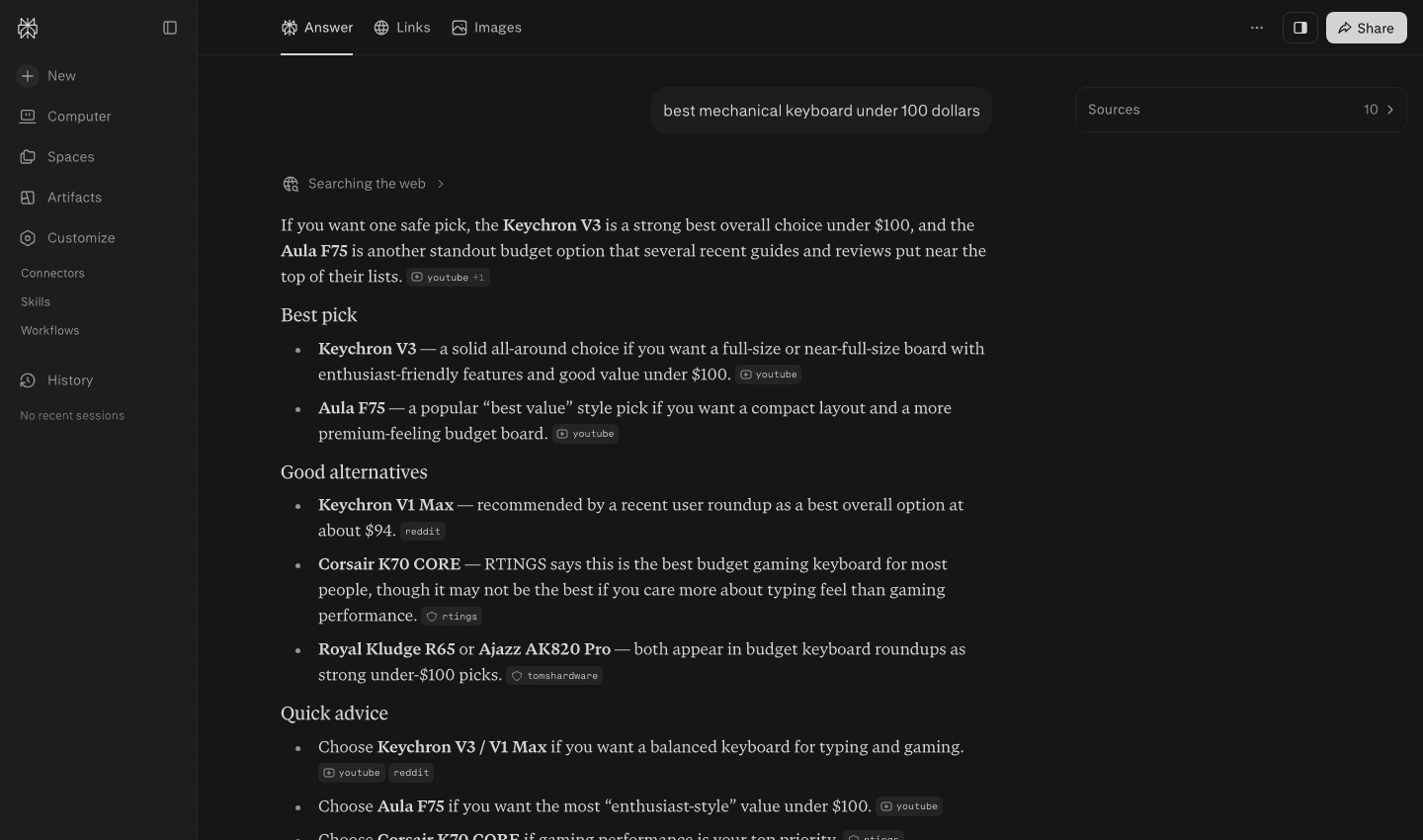Collapse the left sidebar panel
The height and width of the screenshot is (840, 1423).
[x=170, y=28]
